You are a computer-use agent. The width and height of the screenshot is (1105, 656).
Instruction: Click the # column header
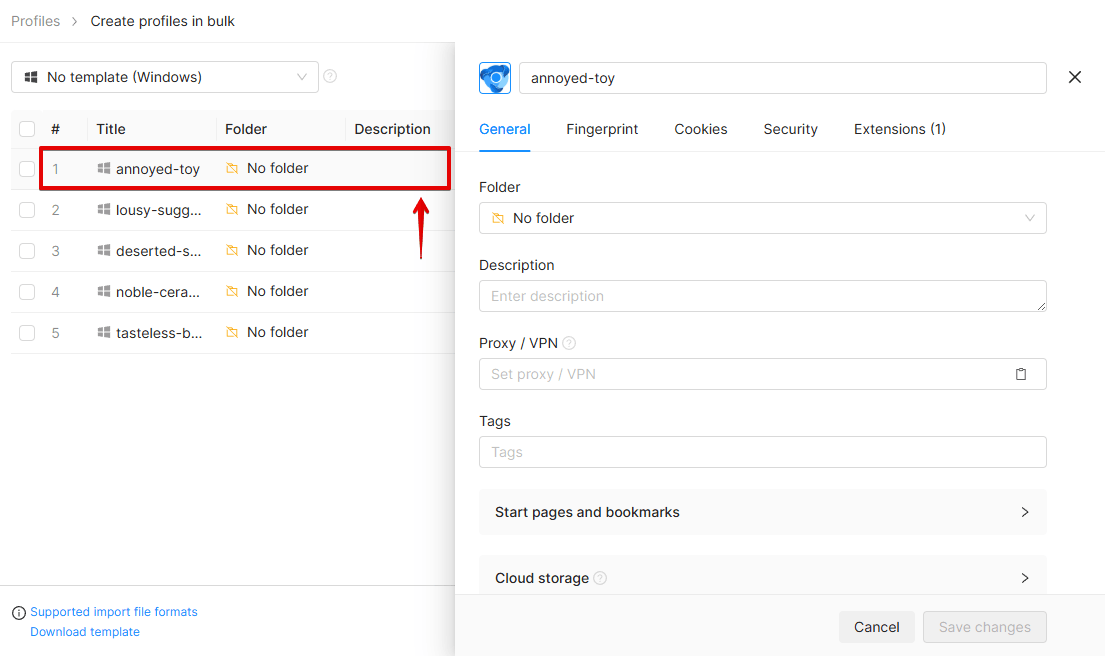tap(56, 129)
